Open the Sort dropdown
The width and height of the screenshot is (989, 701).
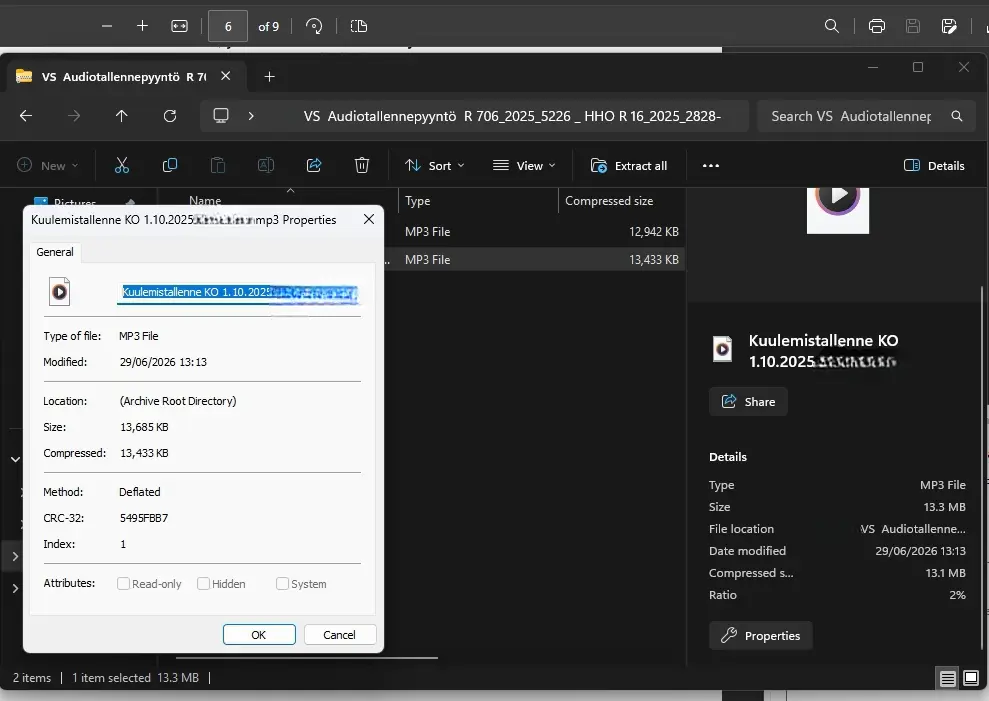[435, 165]
